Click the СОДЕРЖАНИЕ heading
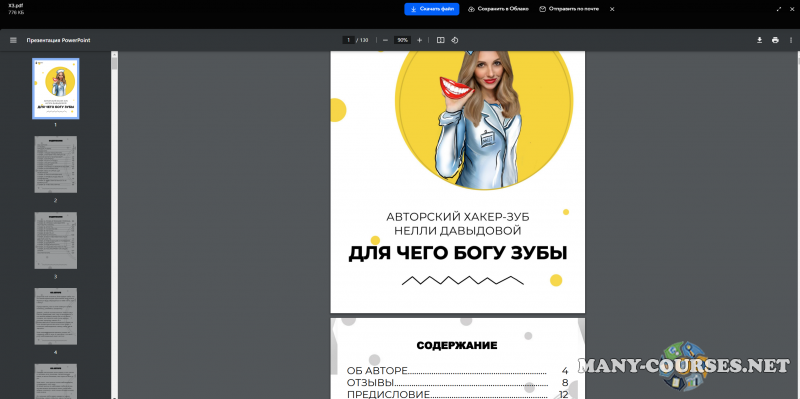 pyautogui.click(x=457, y=346)
